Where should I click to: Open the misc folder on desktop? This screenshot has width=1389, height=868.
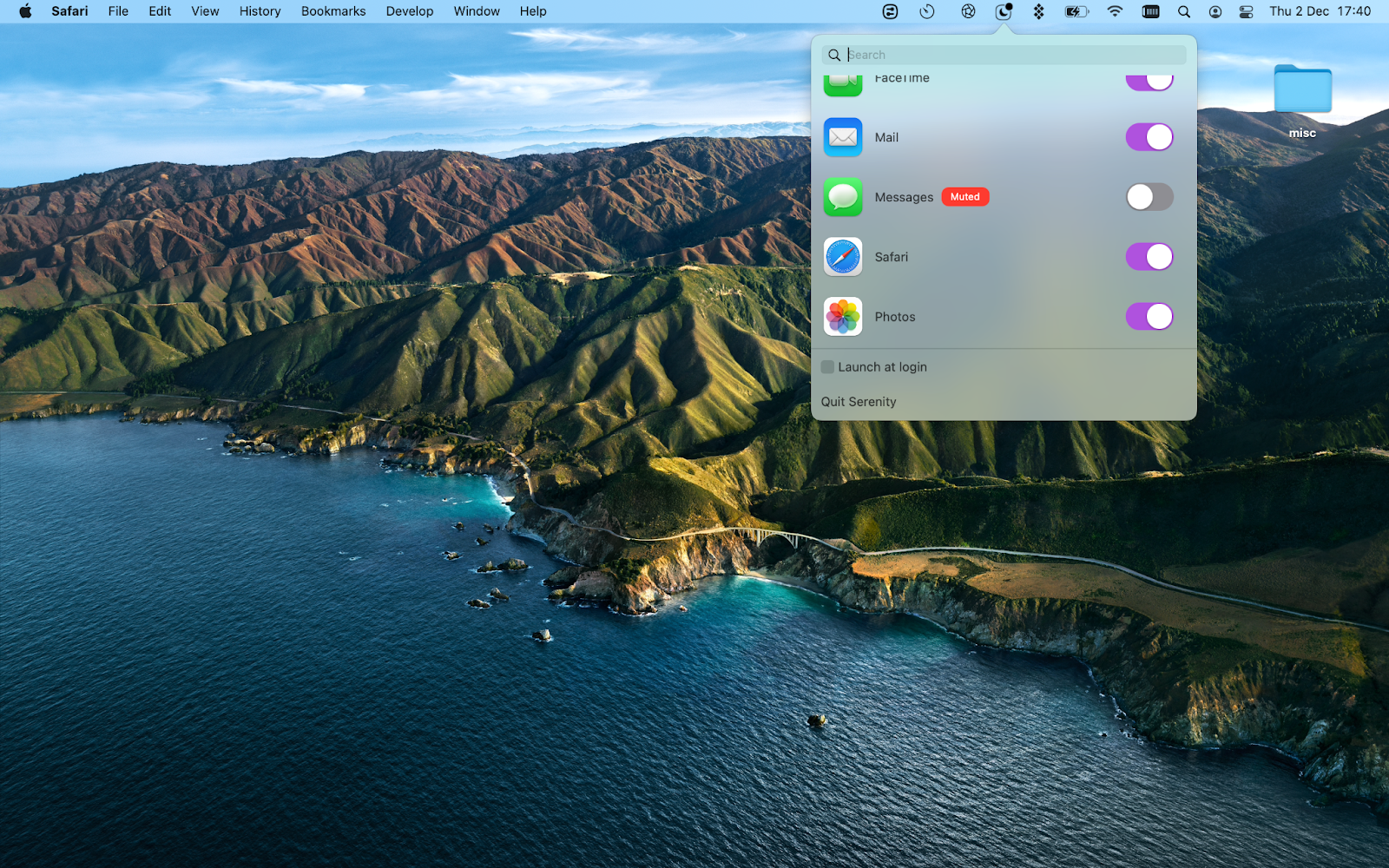click(1302, 89)
